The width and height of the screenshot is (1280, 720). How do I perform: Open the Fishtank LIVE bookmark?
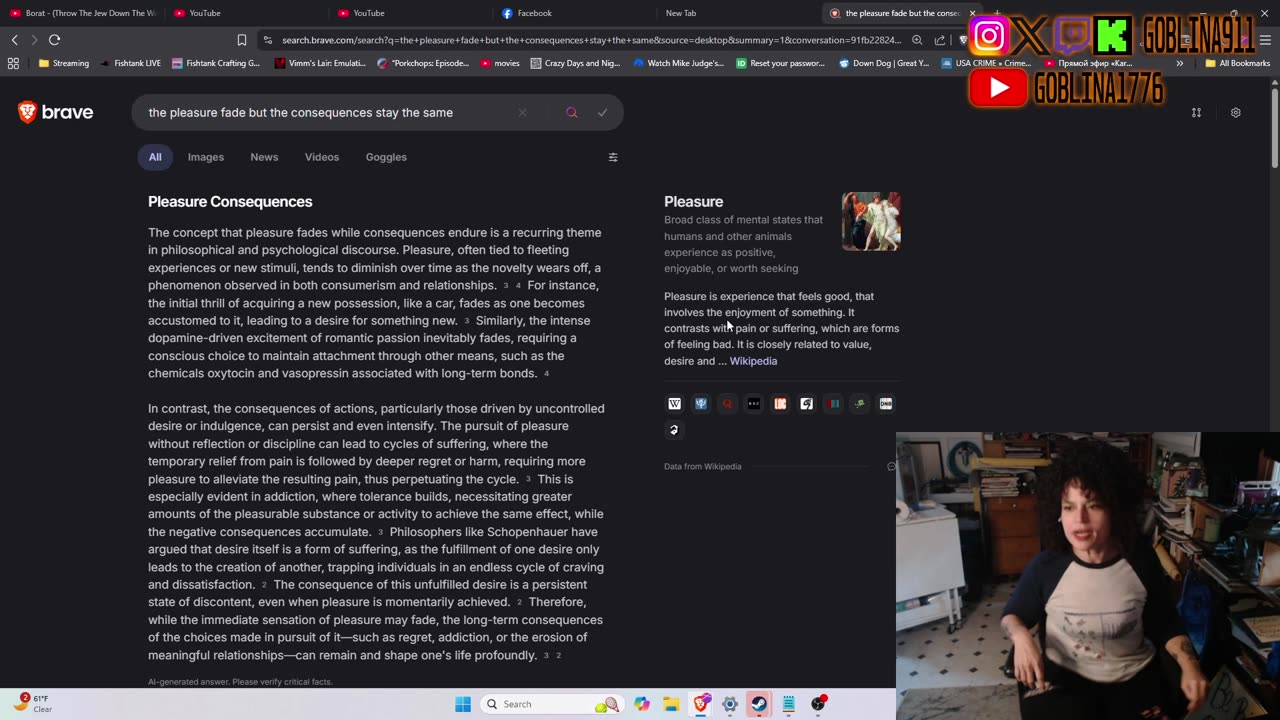(130, 63)
